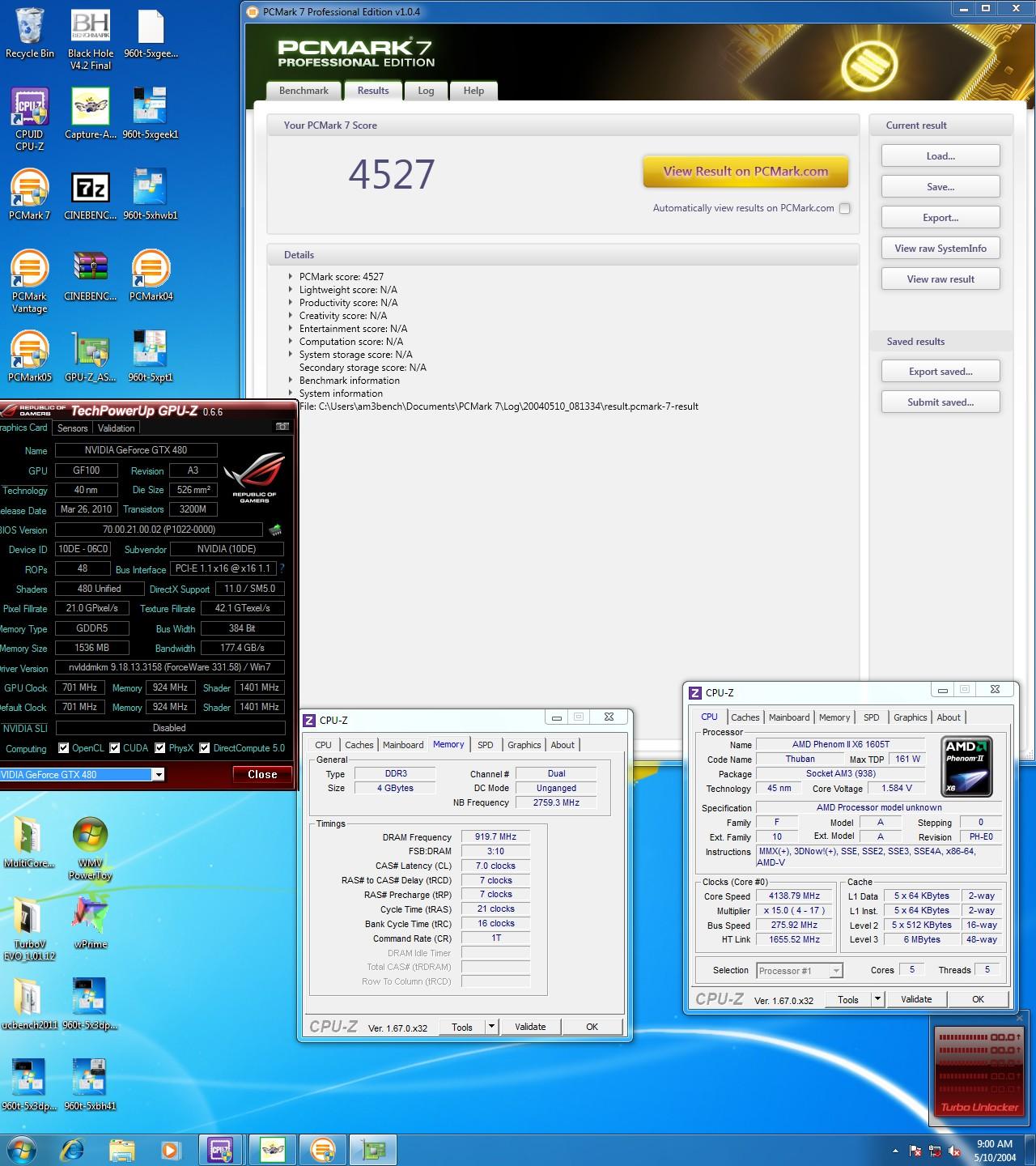1036x1166 pixels.
Task: Click the Load... button under Current result
Action: pos(940,155)
